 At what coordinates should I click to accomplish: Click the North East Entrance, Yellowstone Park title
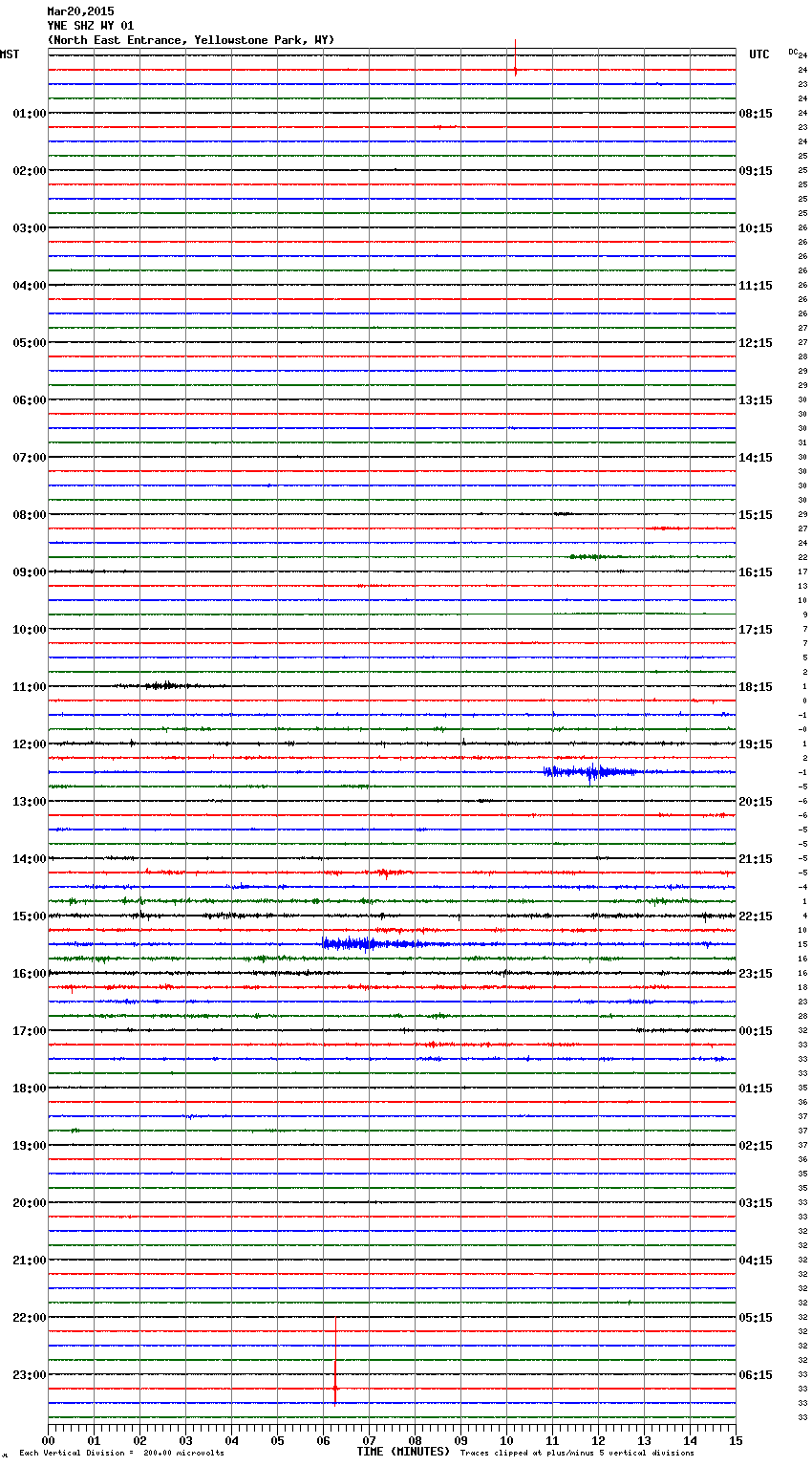coord(191,40)
